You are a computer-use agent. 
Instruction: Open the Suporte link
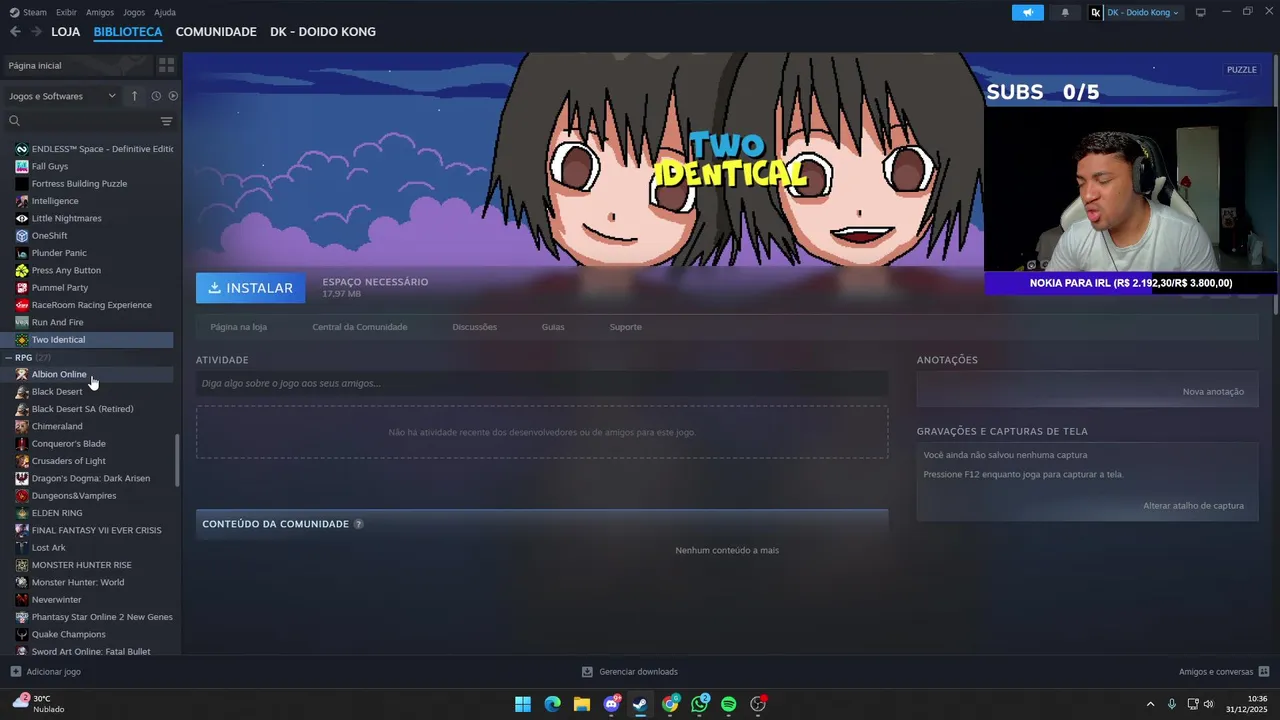[626, 327]
